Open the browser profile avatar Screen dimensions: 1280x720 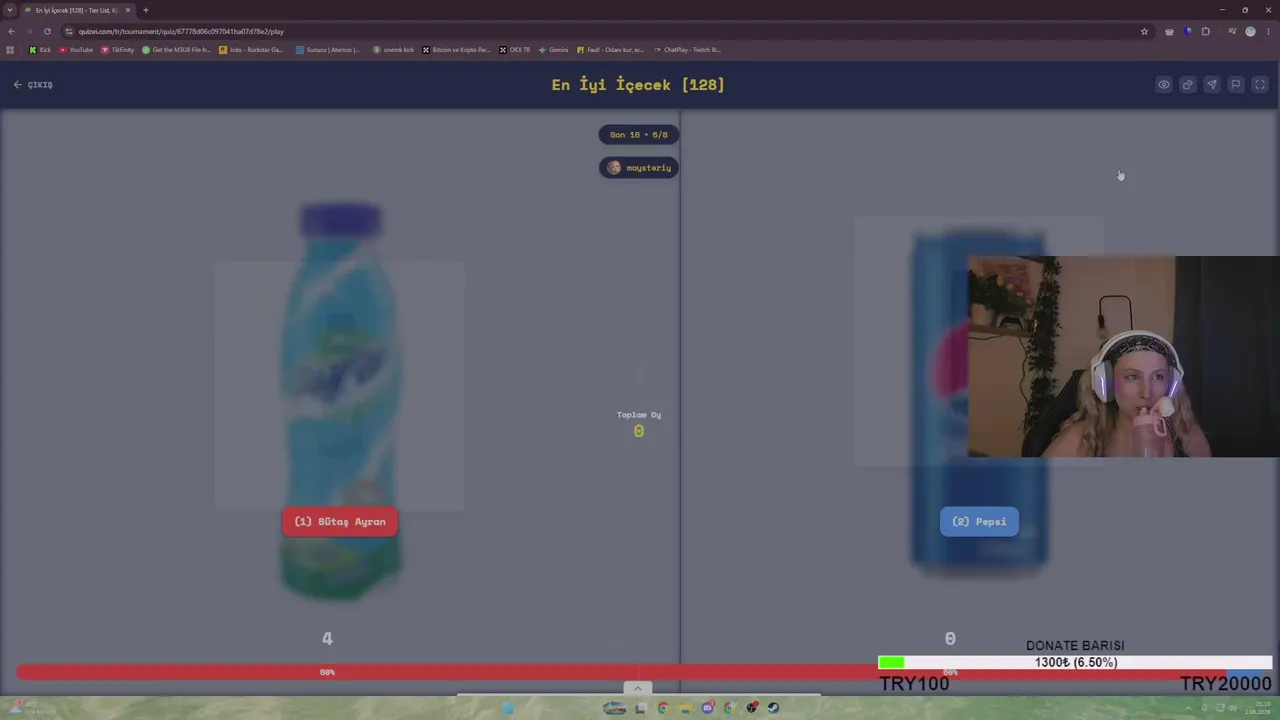(1250, 31)
